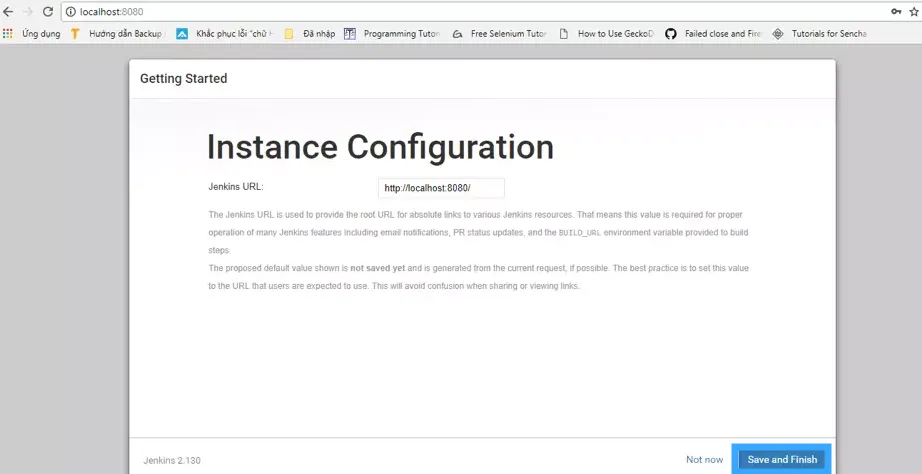This screenshot has height=474, width=922.
Task: Open the Tutorials for Sencha bookmark
Action: (820, 33)
